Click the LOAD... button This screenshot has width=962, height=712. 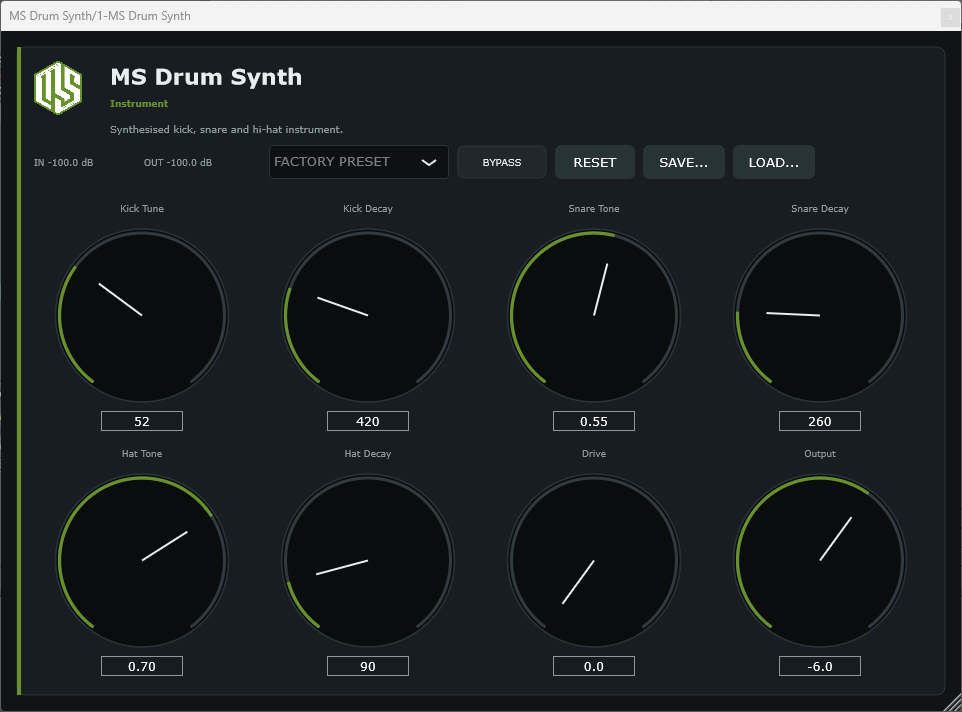coord(774,162)
